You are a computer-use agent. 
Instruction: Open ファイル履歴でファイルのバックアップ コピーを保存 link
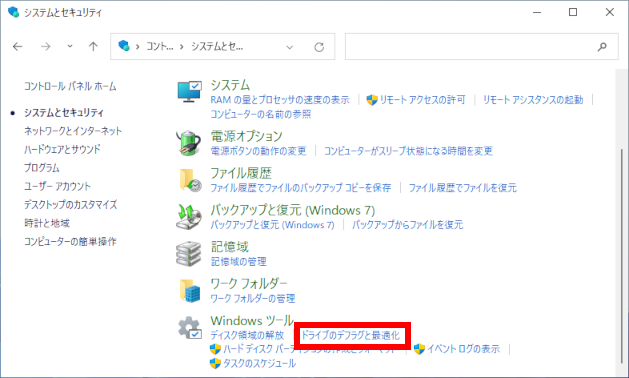point(301,188)
